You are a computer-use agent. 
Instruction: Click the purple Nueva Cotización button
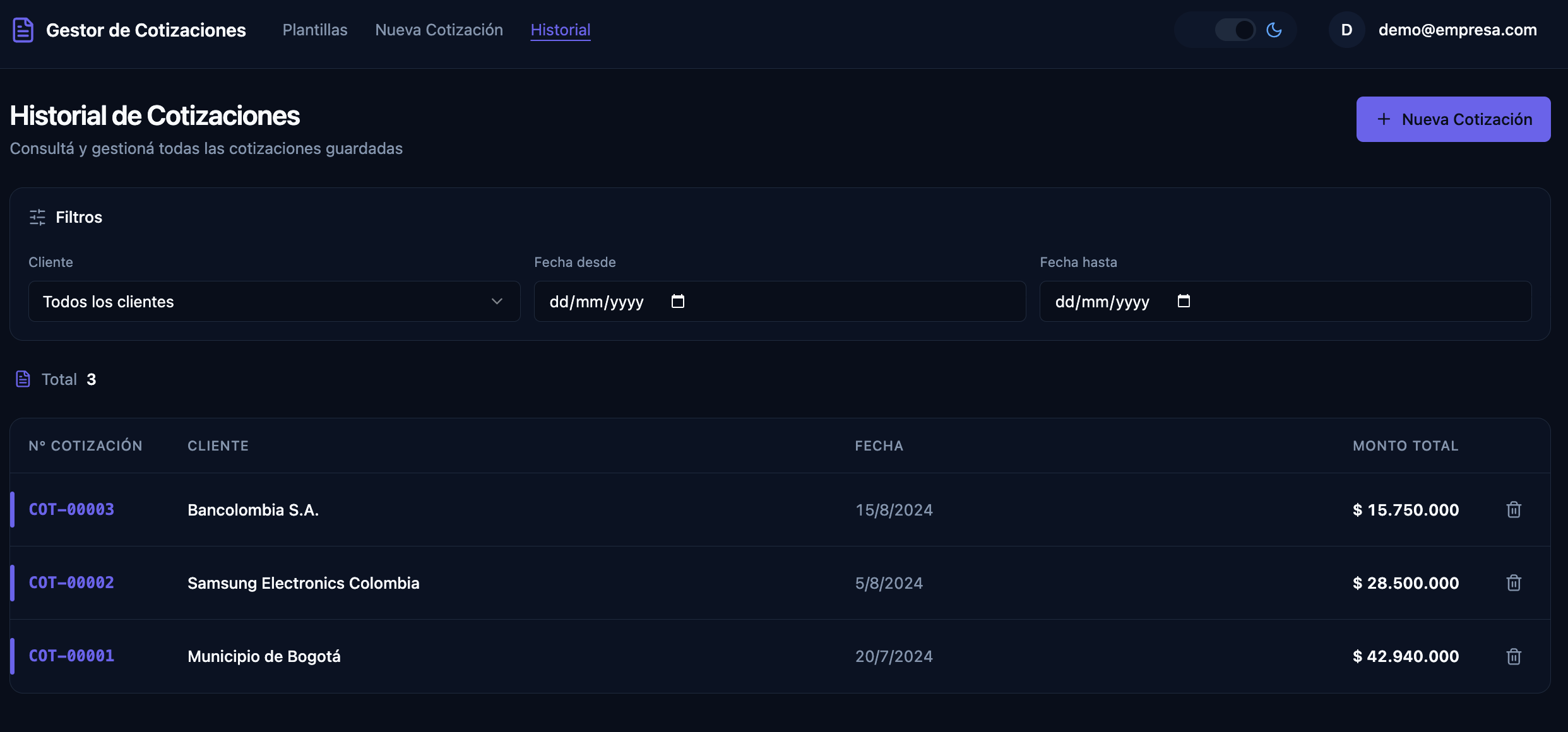1453,119
